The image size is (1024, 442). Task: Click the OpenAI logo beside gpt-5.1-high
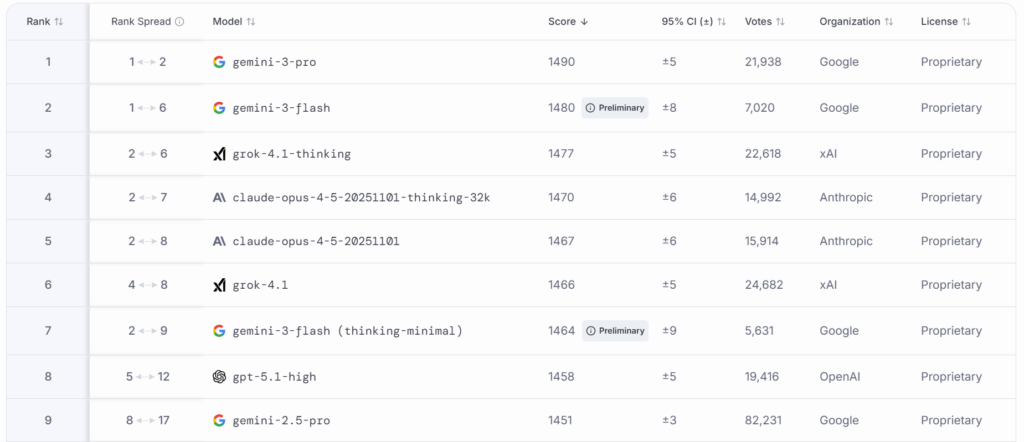219,377
